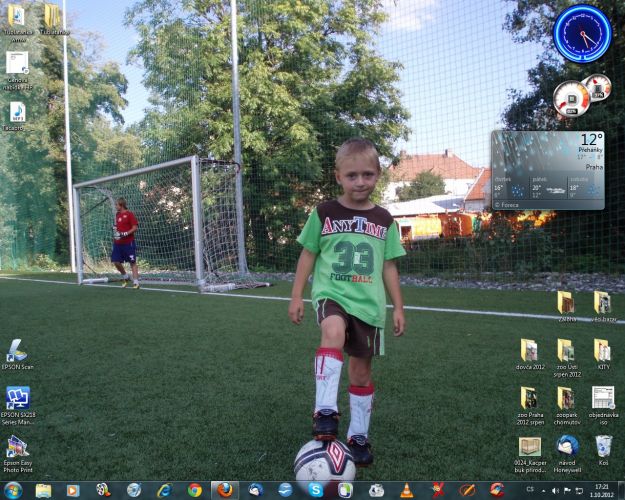This screenshot has width=625, height=500.
Task: Open the Koš recycle bin
Action: [x=603, y=450]
